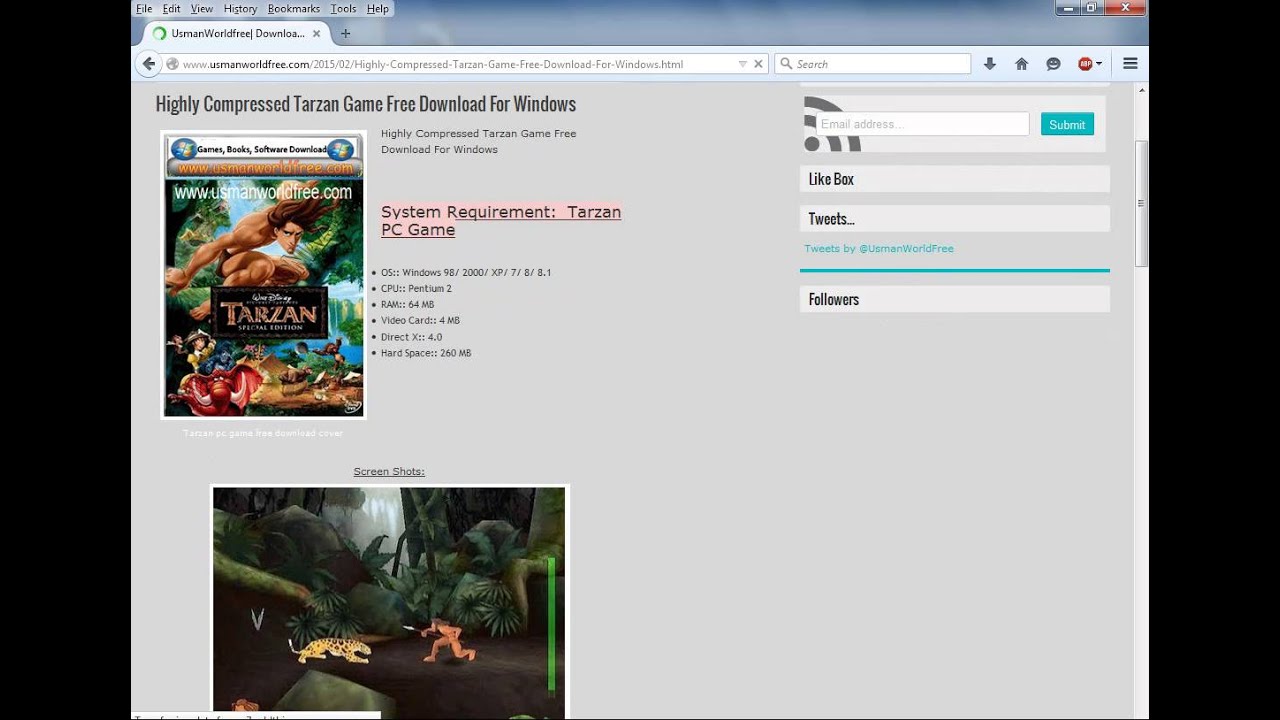
Task: Open the Help menu
Action: 378,9
